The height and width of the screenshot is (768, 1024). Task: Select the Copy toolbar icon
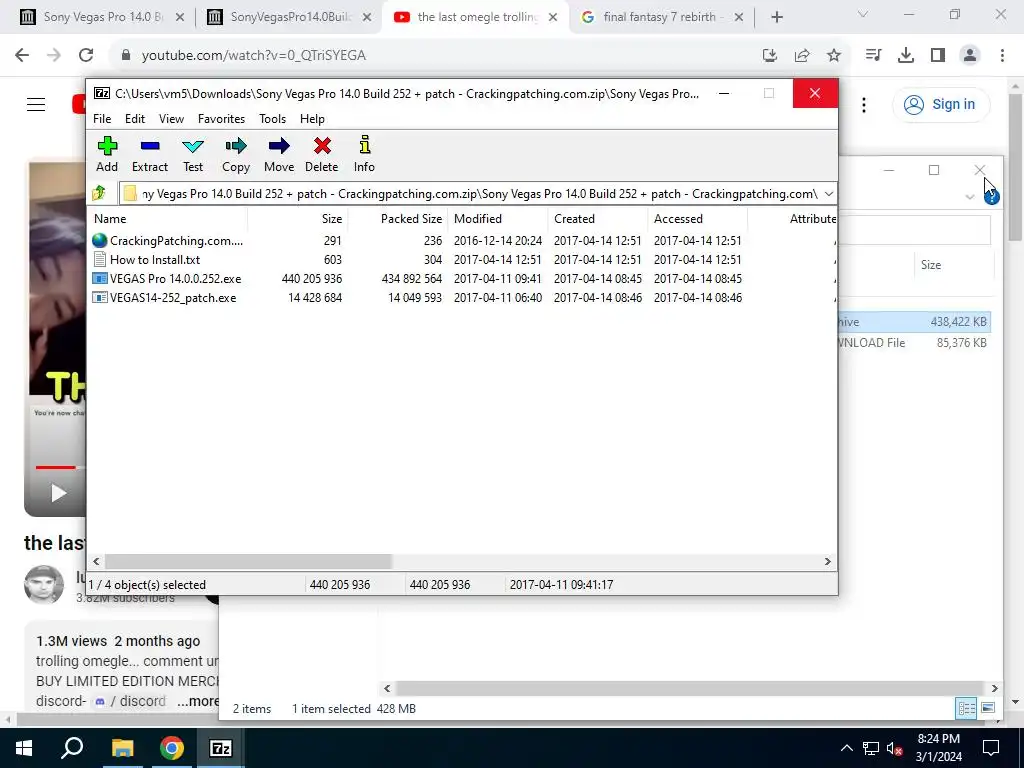point(236,155)
